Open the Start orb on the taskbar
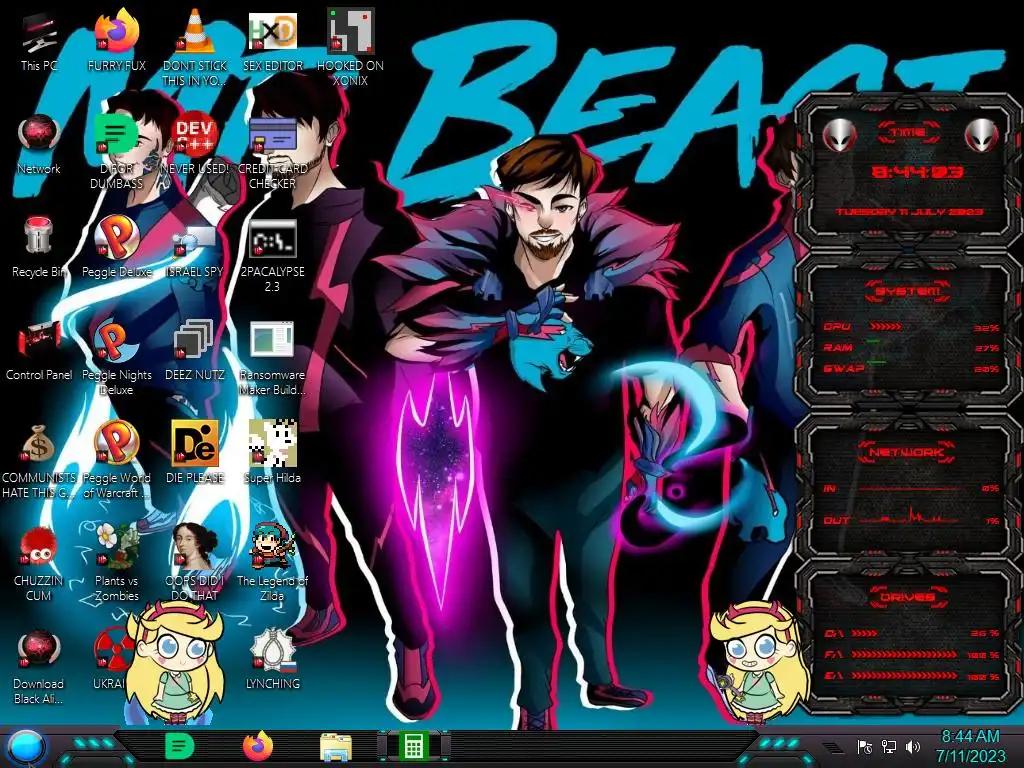1024x768 pixels. pyautogui.click(x=25, y=748)
